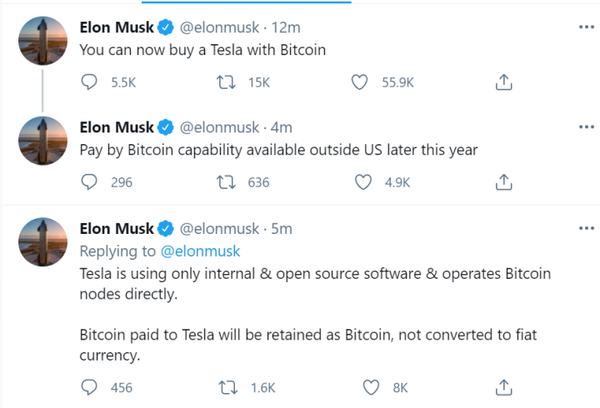Retweet the tweet with 1.6K retweets
The width and height of the screenshot is (600, 408).
point(228,388)
